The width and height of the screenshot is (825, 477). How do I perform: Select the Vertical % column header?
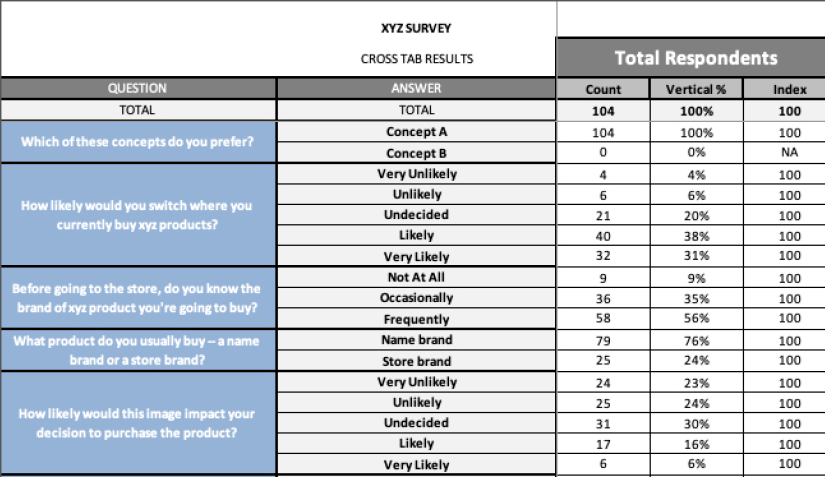pyautogui.click(x=696, y=89)
